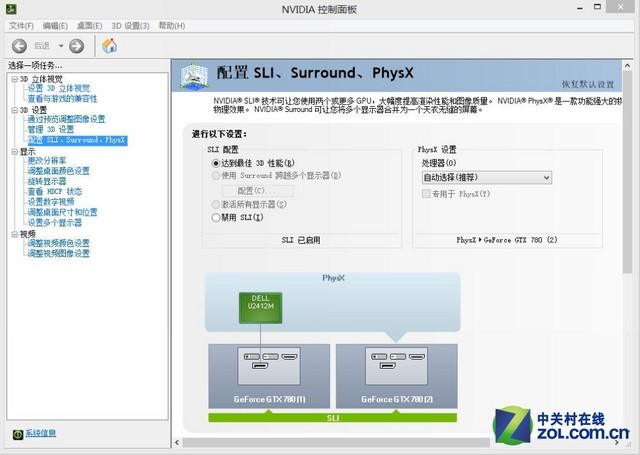Click the Back arrow button
This screenshot has height=455, width=640.
19,46
